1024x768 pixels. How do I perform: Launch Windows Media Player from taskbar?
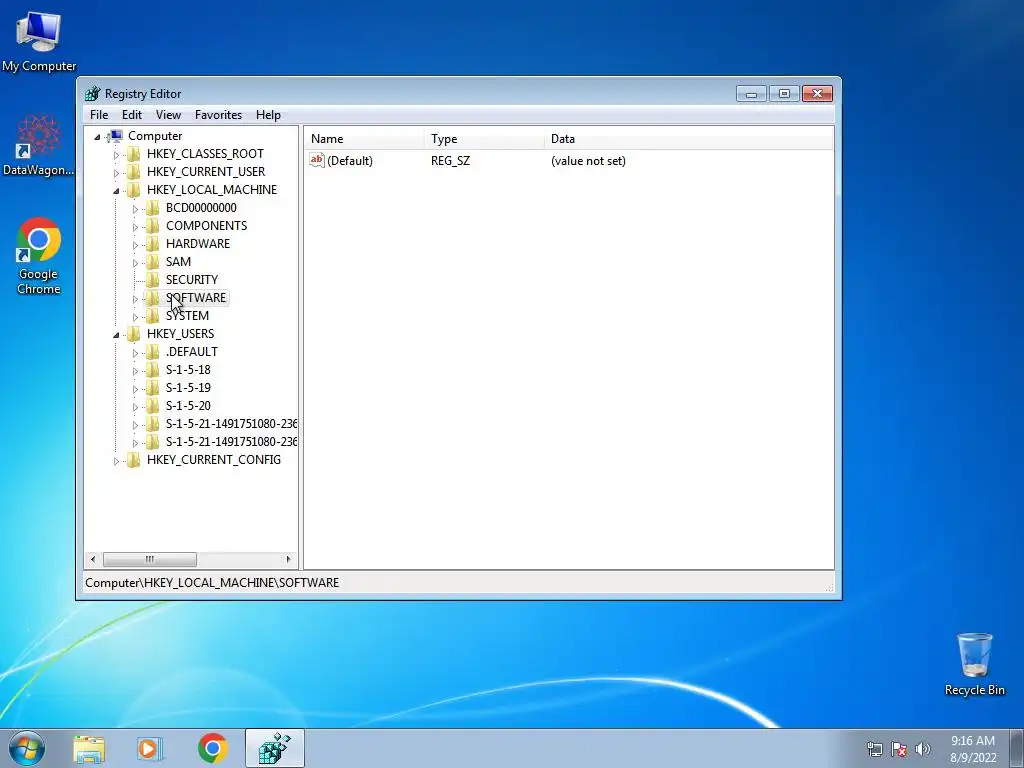150,748
